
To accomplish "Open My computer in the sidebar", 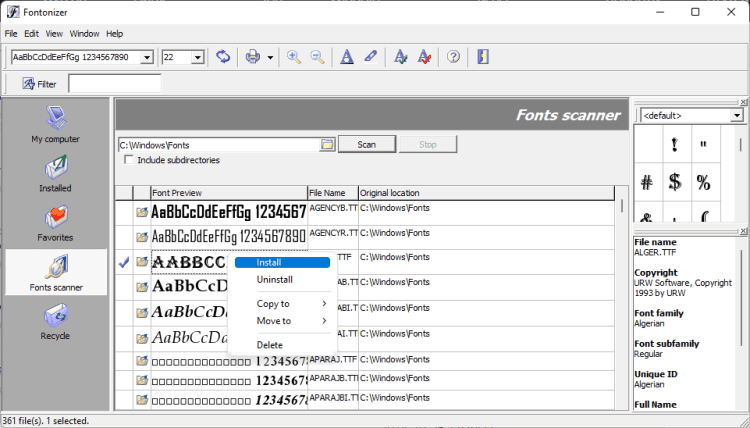I will point(55,124).
